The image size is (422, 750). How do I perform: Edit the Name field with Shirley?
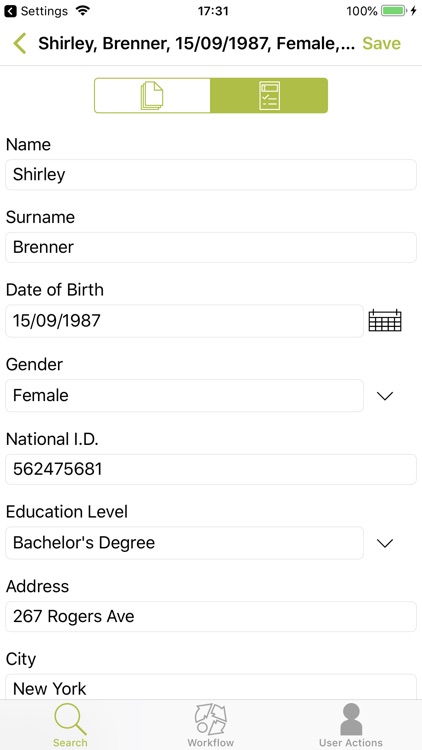[x=211, y=175]
